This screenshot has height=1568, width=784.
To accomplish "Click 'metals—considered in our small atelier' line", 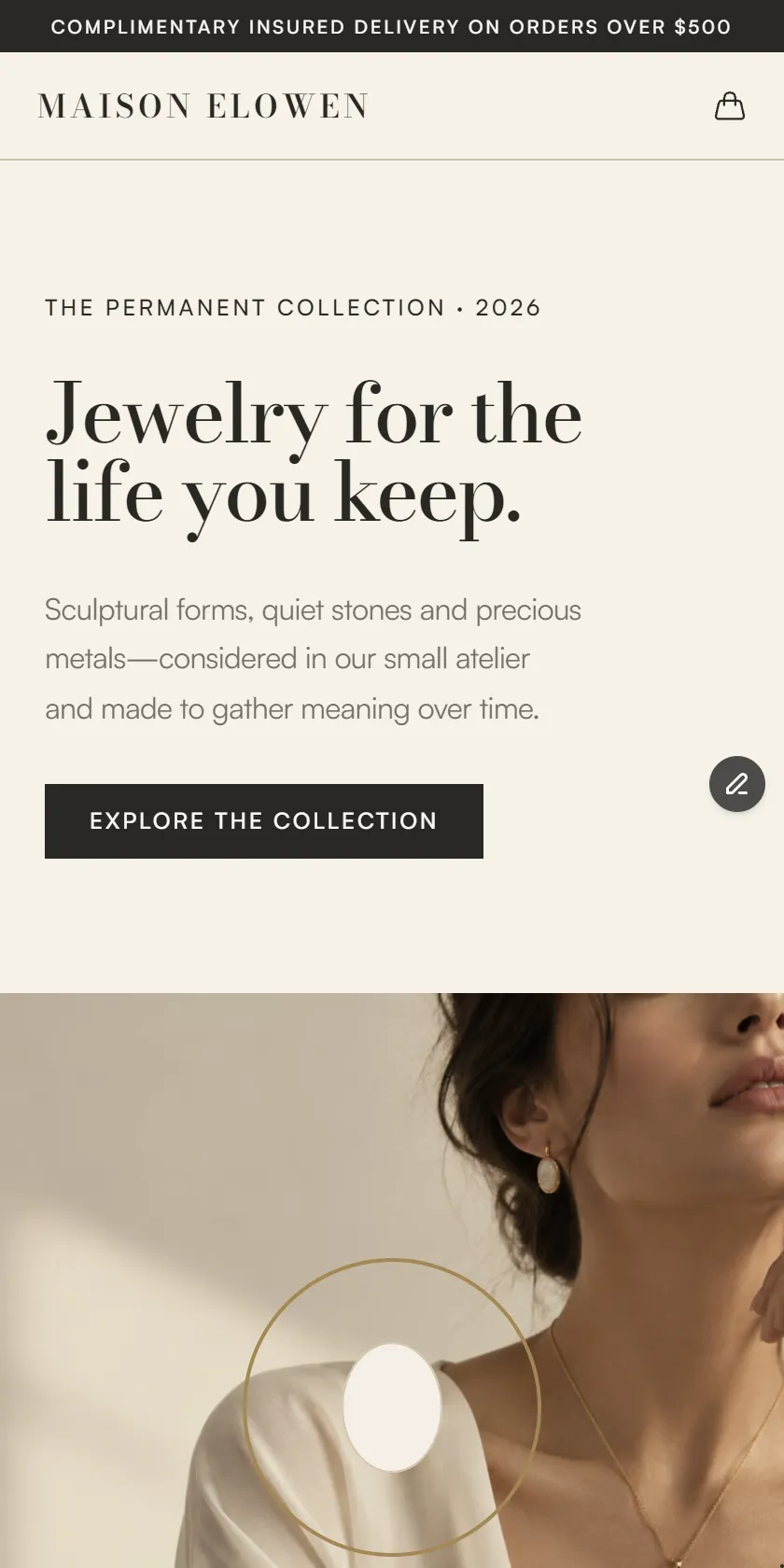I will (x=287, y=659).
